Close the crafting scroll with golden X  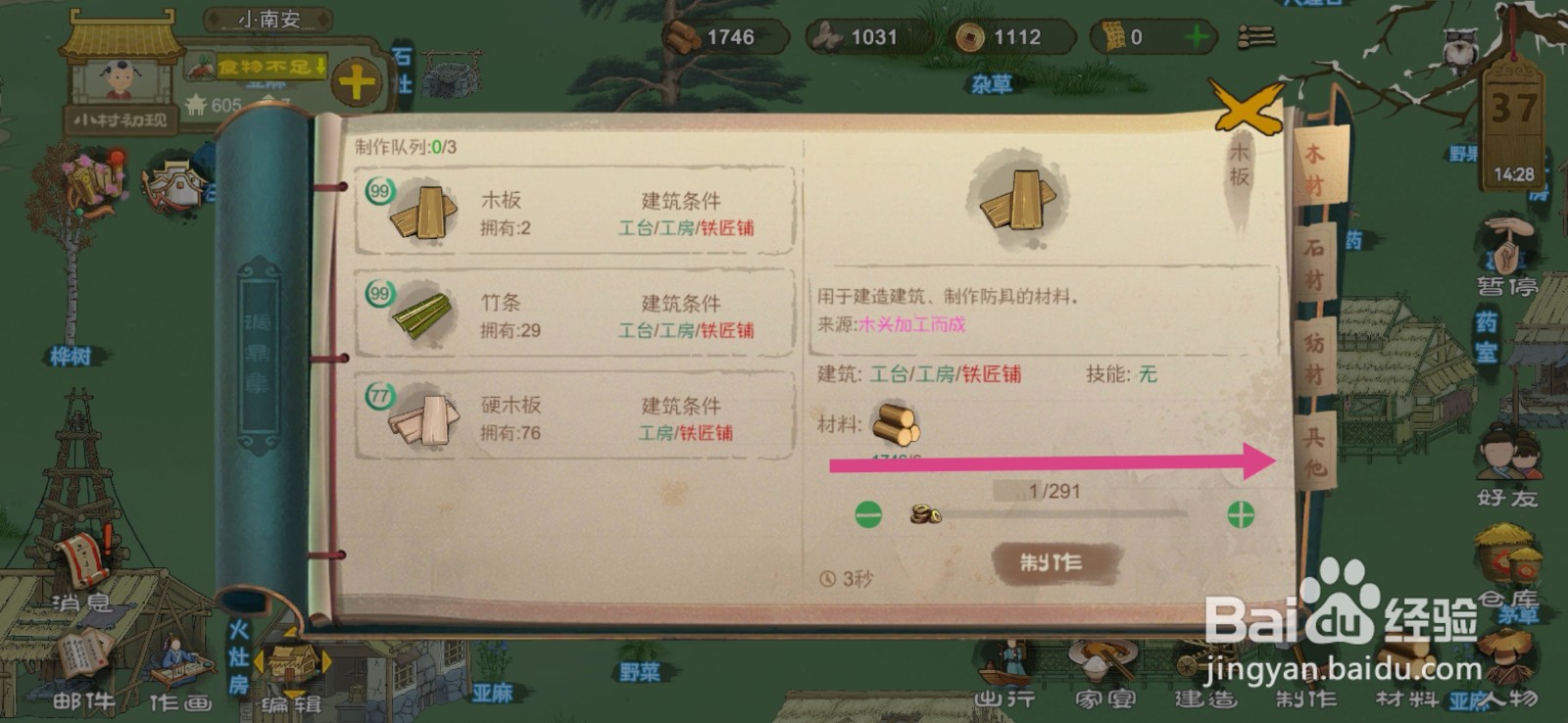(1247, 106)
